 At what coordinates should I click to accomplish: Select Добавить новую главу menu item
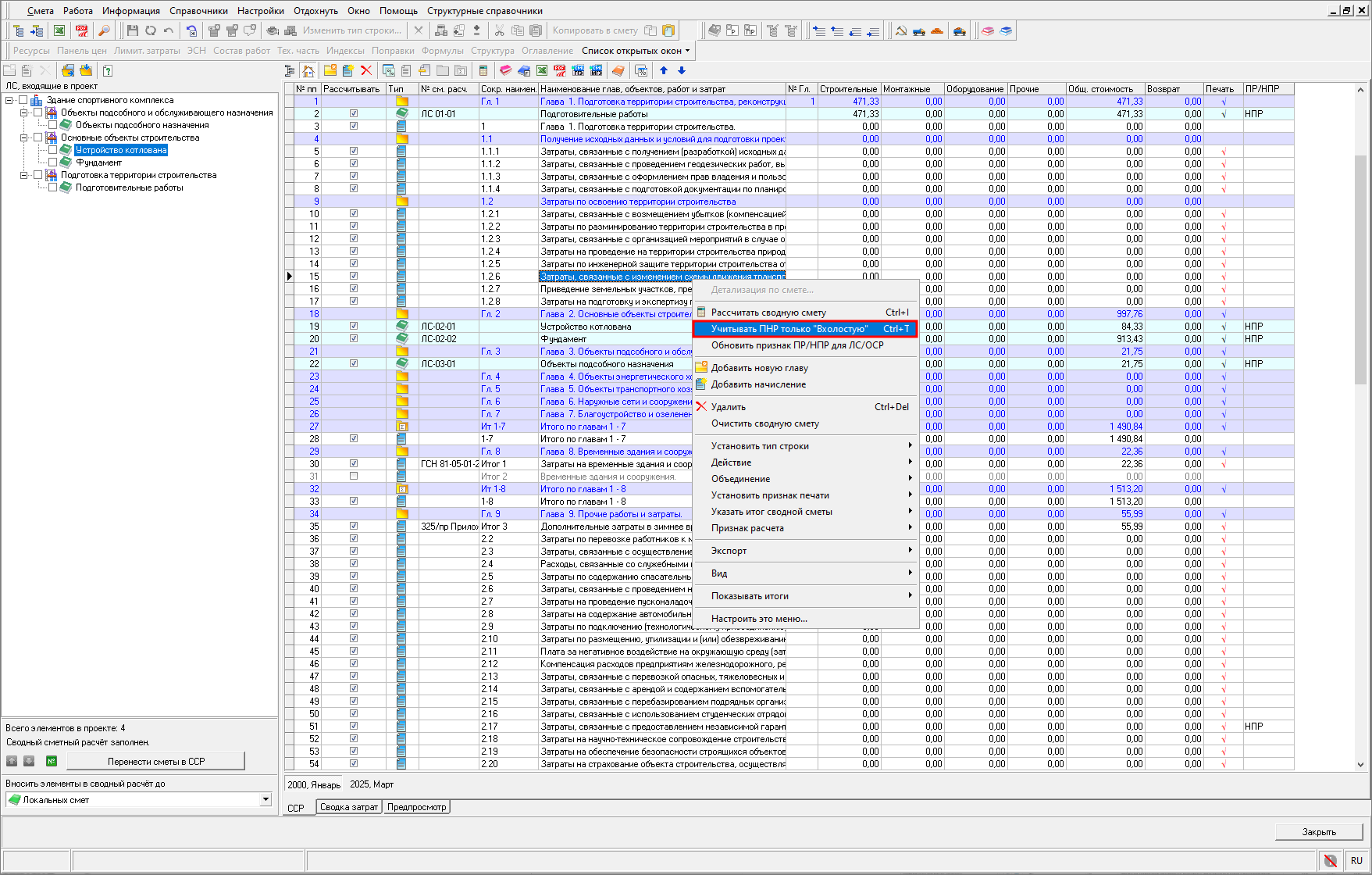point(805,368)
